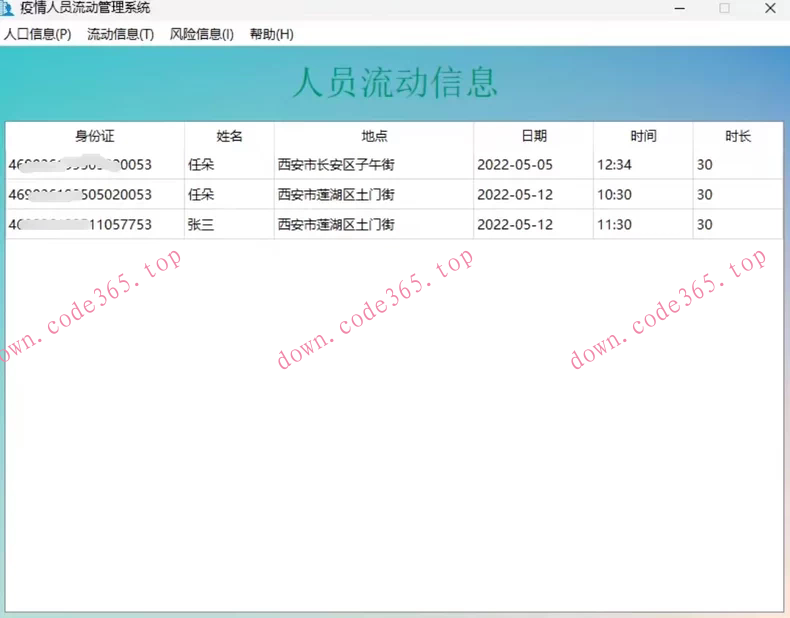
Task: Click the 地点 column header
Action: [x=374, y=136]
